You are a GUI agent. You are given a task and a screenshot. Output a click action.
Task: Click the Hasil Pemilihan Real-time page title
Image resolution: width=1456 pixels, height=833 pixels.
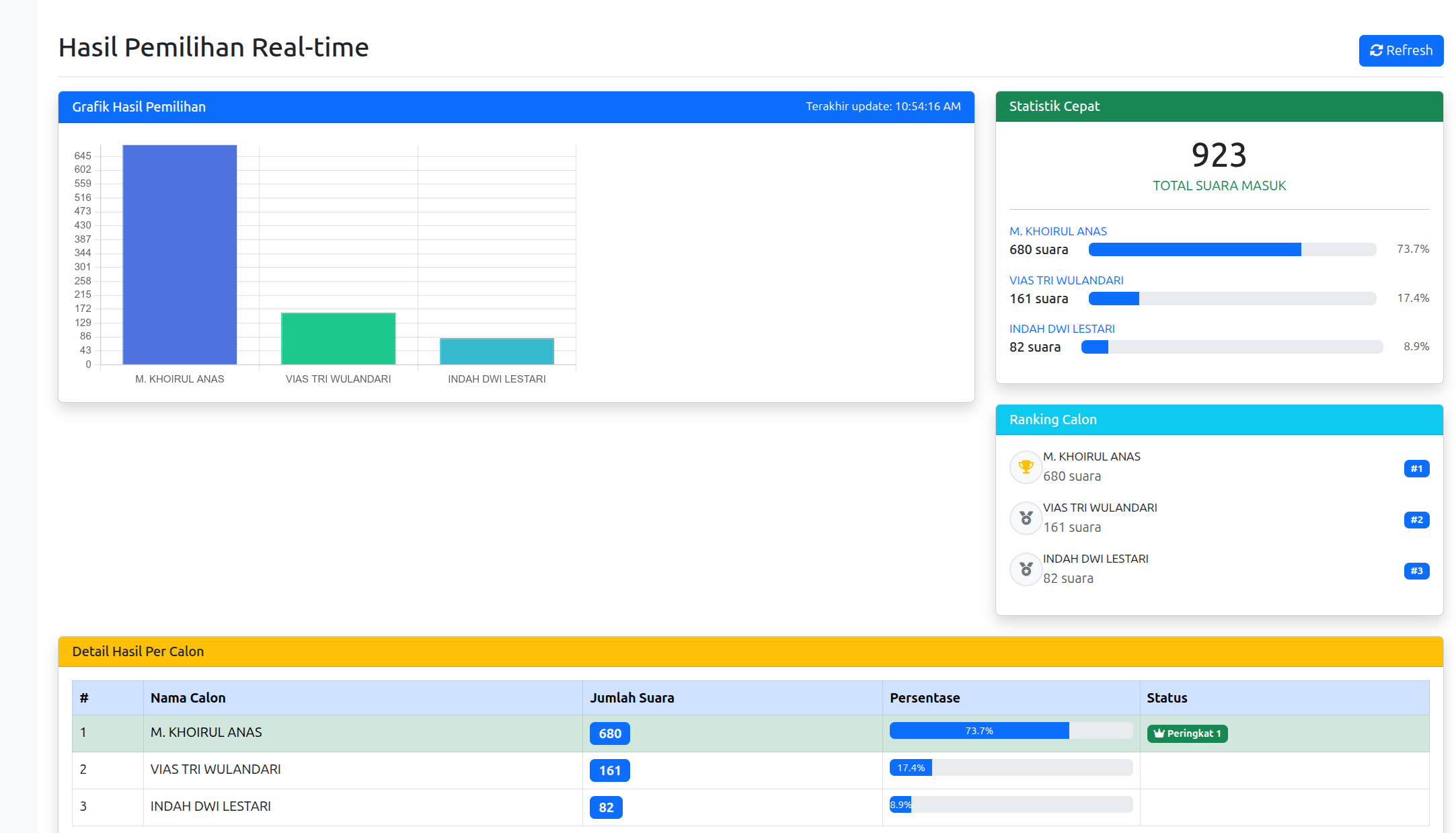(214, 48)
